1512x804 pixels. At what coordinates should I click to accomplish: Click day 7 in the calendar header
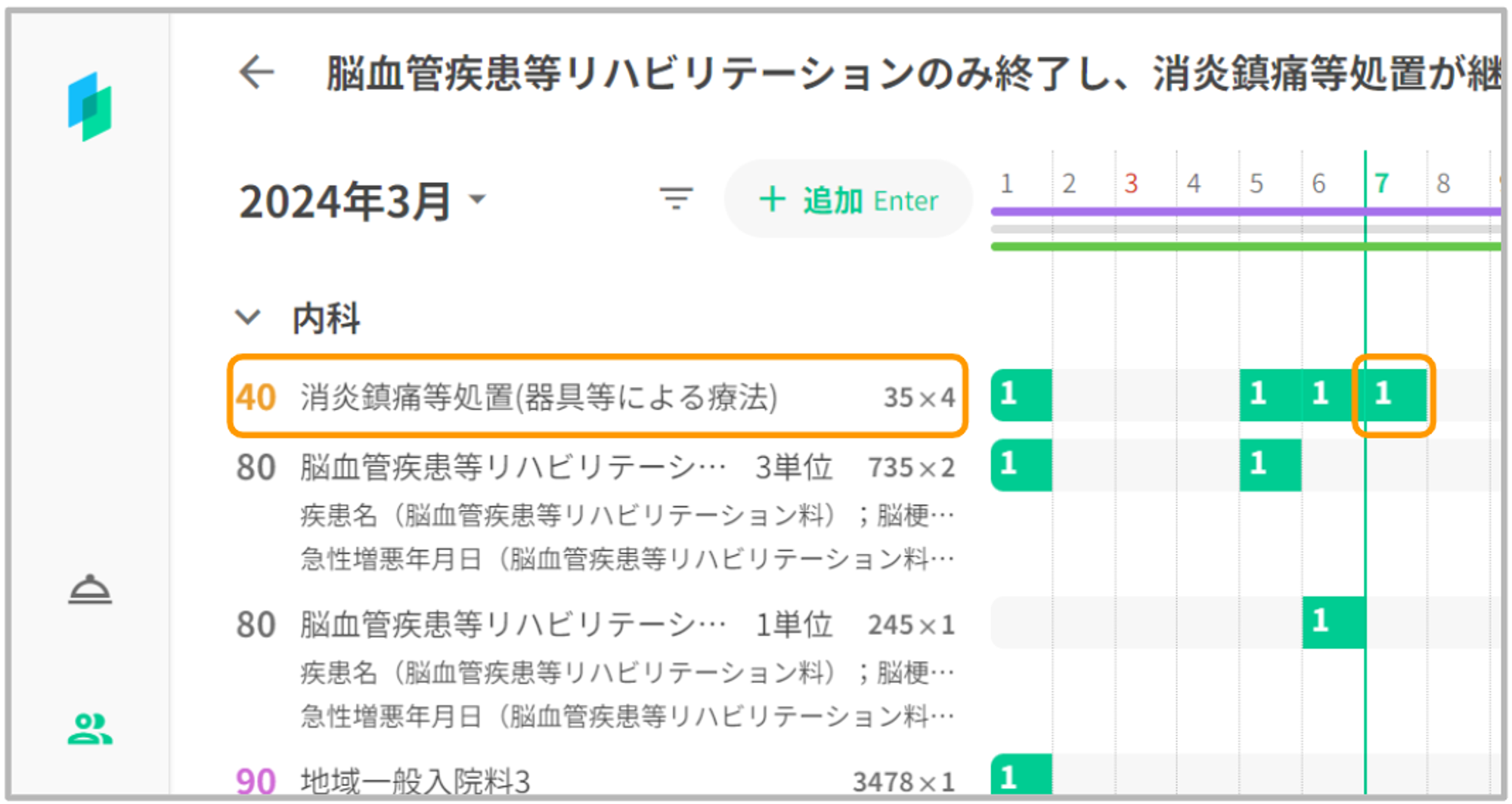point(1382,184)
